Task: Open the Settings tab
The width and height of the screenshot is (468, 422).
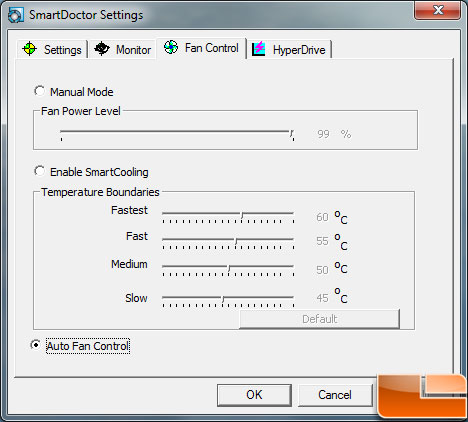Action: 52,49
